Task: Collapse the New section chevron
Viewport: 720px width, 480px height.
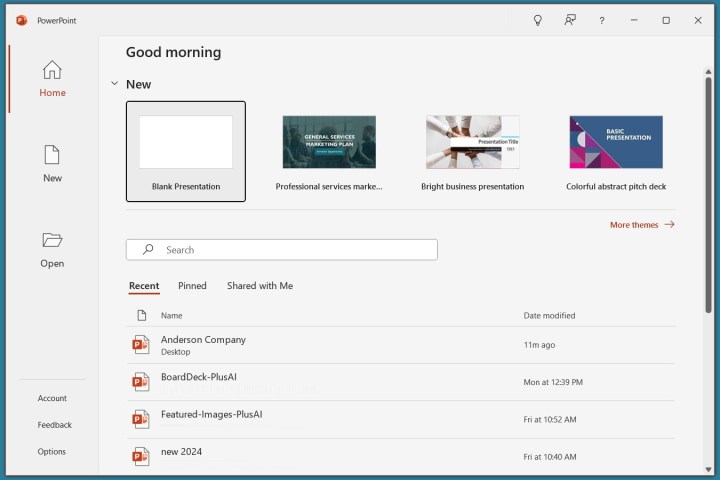Action: click(114, 84)
